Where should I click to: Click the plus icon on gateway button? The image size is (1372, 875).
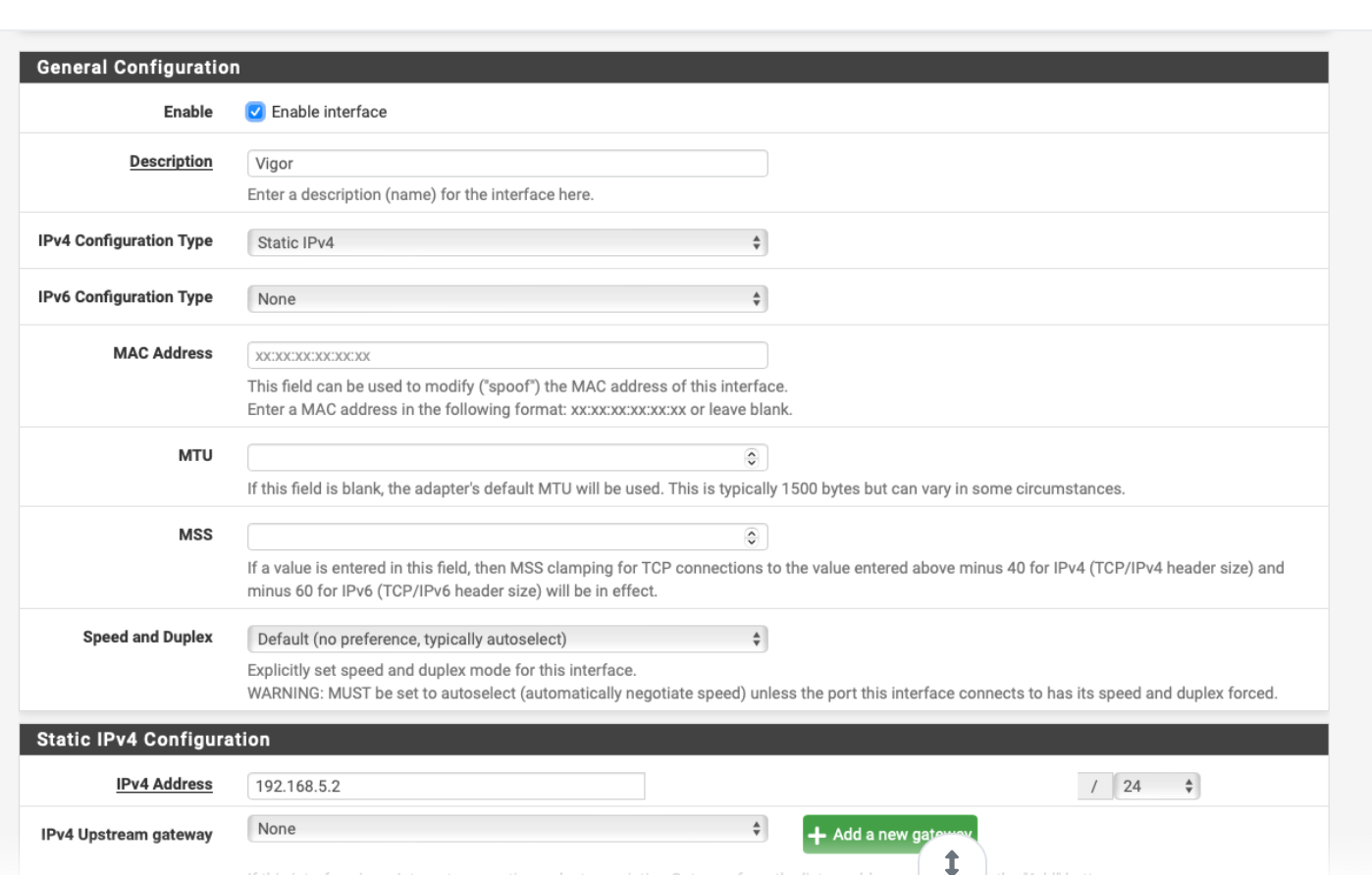point(817,836)
